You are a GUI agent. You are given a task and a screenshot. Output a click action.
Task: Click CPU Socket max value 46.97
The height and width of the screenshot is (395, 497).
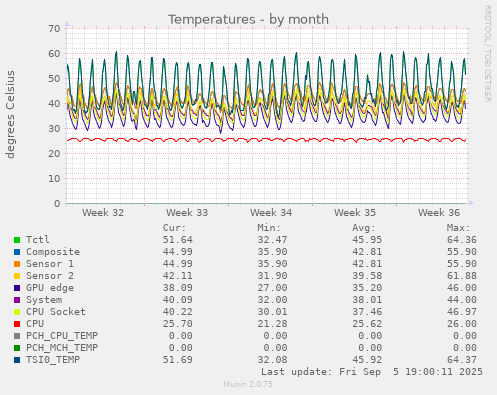coord(462,312)
